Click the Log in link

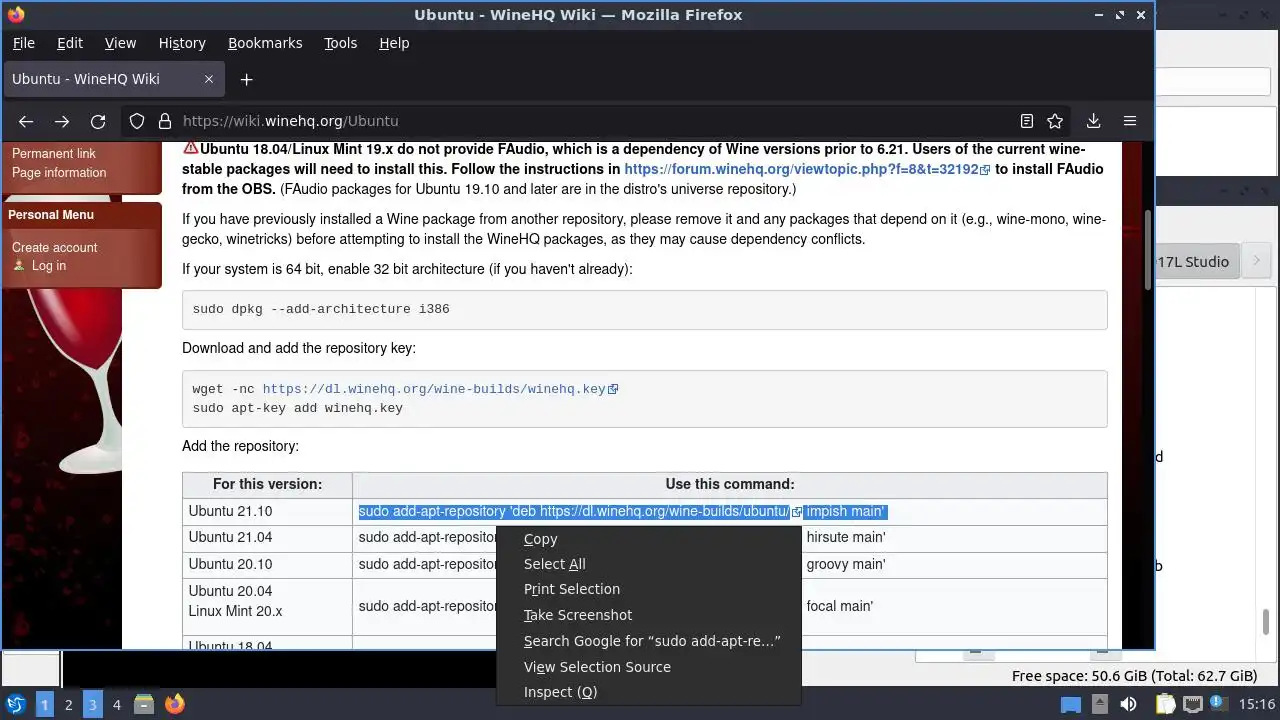[49, 266]
